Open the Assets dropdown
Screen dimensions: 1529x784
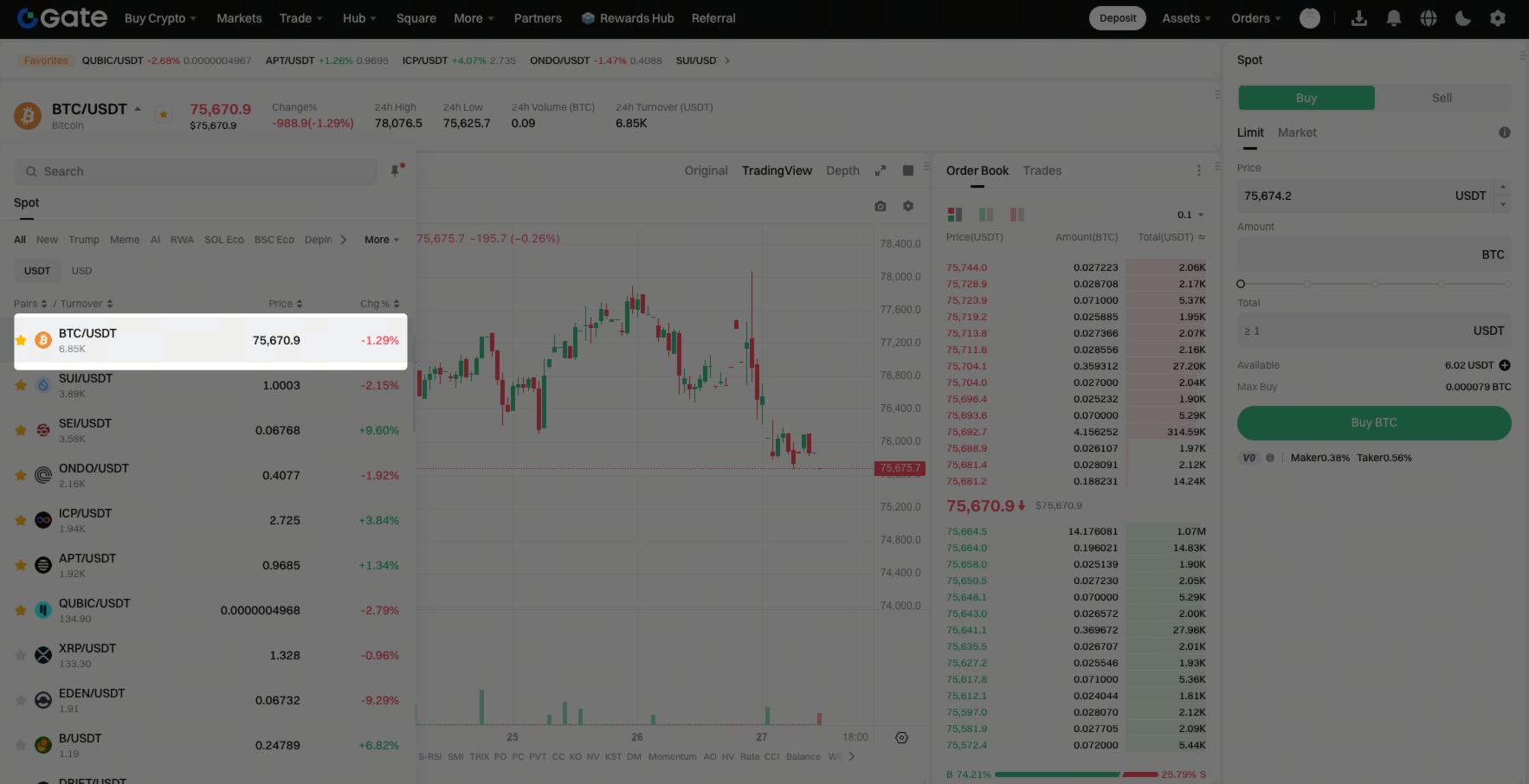(1186, 18)
